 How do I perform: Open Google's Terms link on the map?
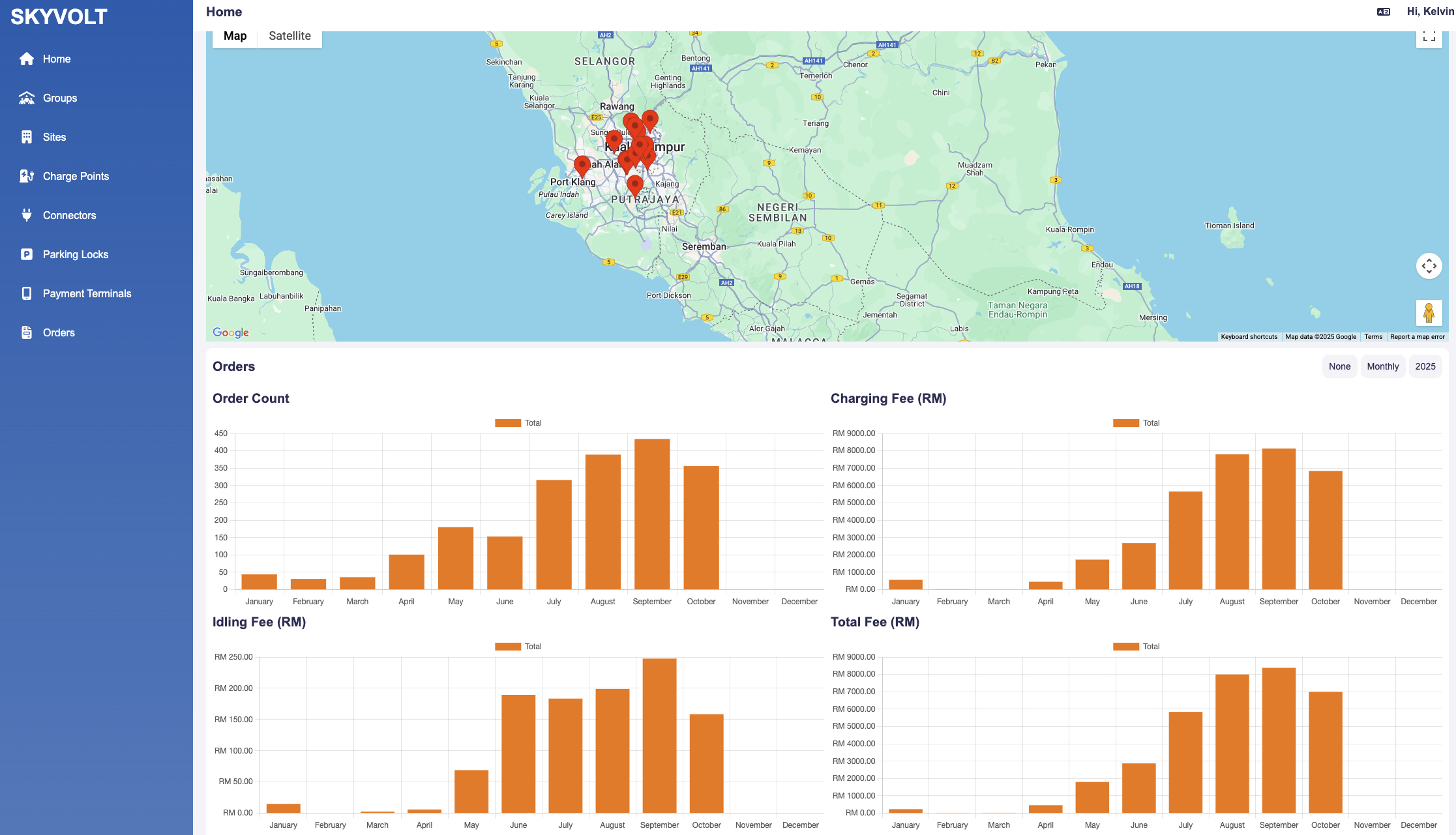pos(1374,336)
